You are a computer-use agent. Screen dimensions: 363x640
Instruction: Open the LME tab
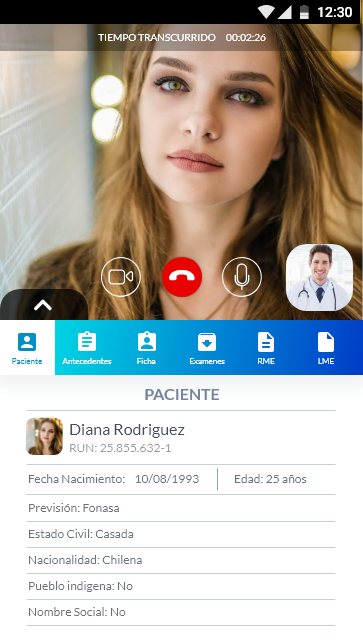(x=326, y=348)
